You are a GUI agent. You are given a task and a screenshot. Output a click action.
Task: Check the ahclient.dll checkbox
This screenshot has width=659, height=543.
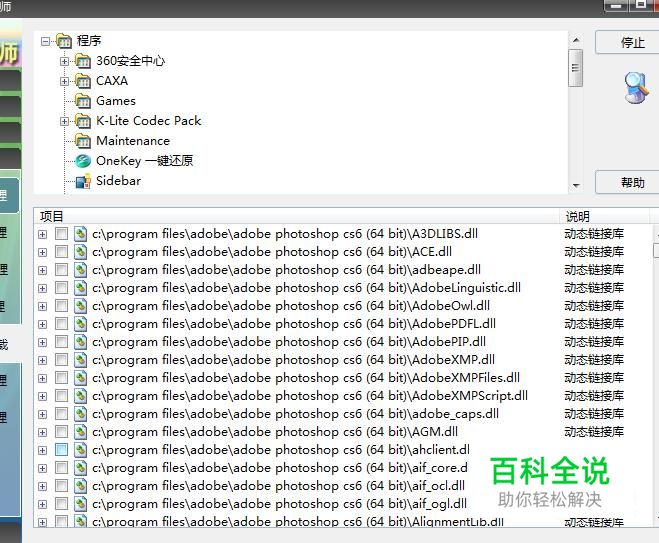pyautogui.click(x=61, y=450)
